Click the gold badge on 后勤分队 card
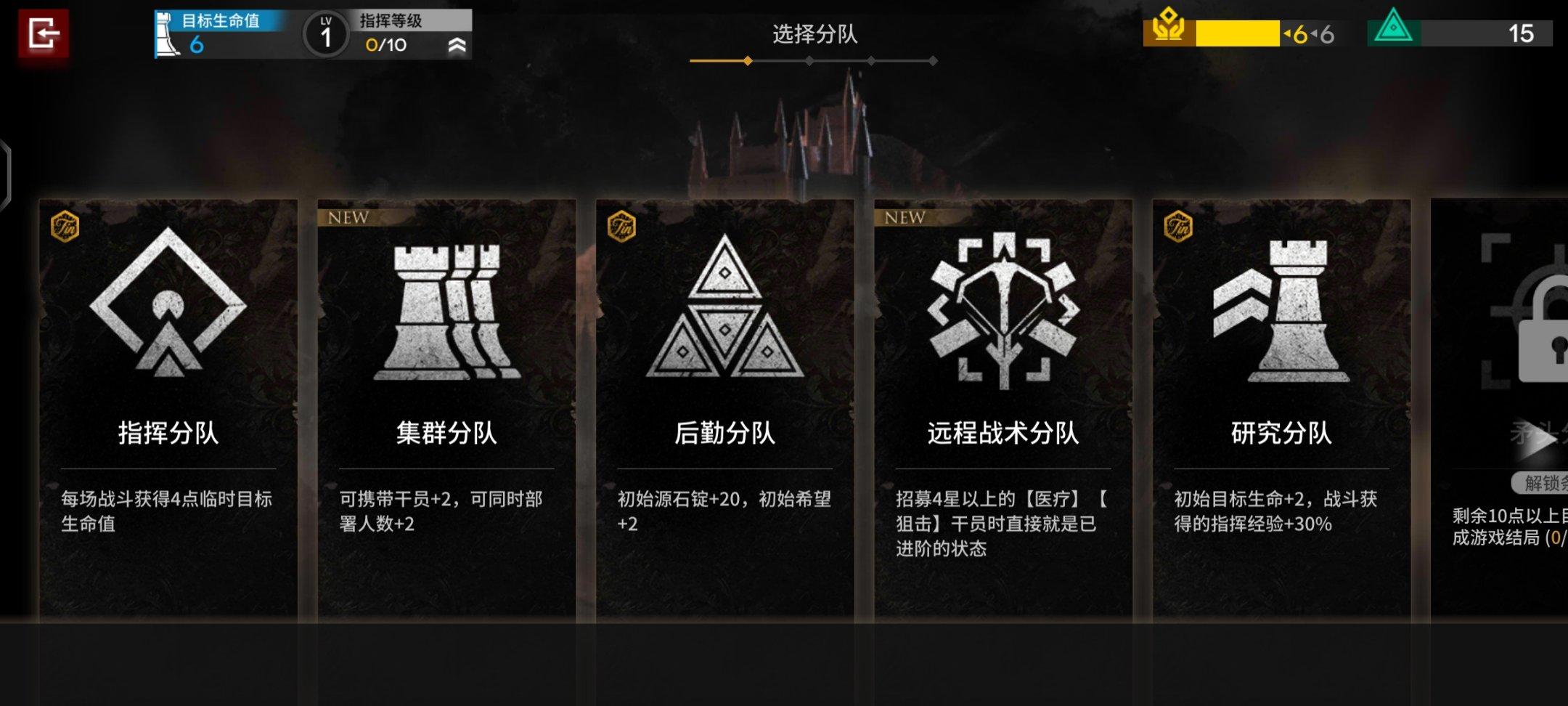This screenshot has width=1568, height=706. tap(621, 227)
